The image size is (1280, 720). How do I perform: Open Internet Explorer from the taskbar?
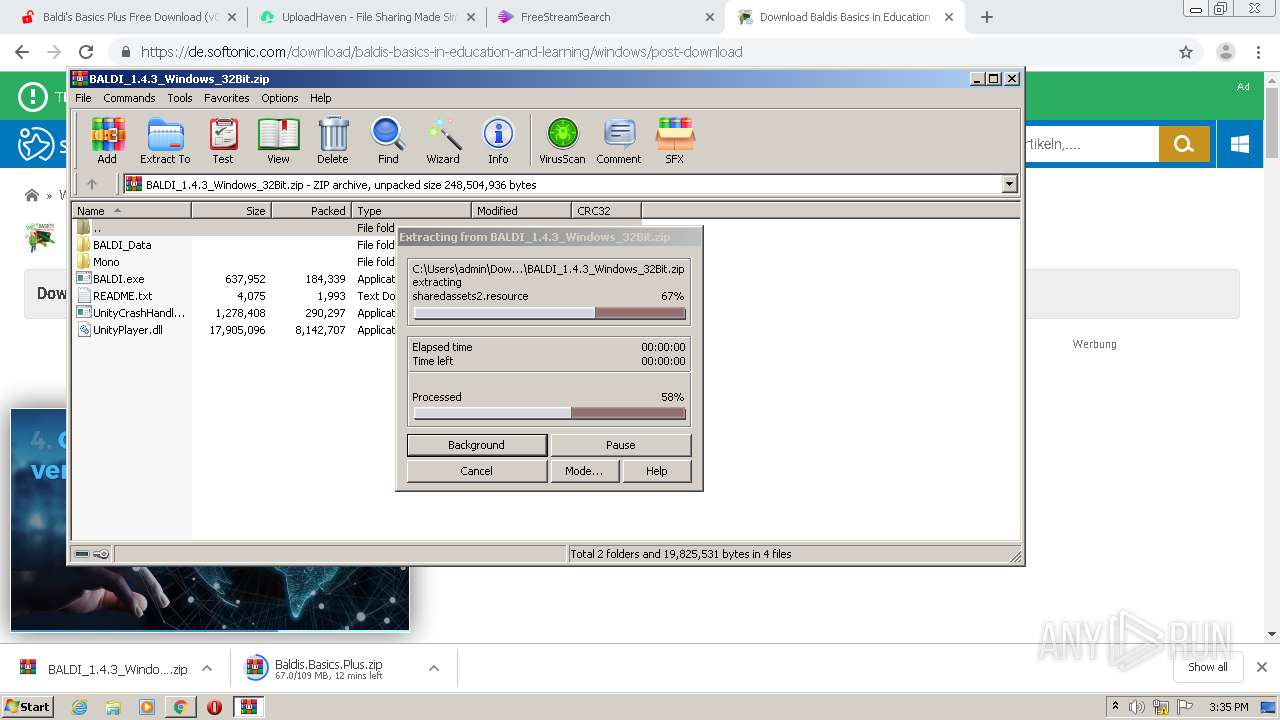coord(79,707)
